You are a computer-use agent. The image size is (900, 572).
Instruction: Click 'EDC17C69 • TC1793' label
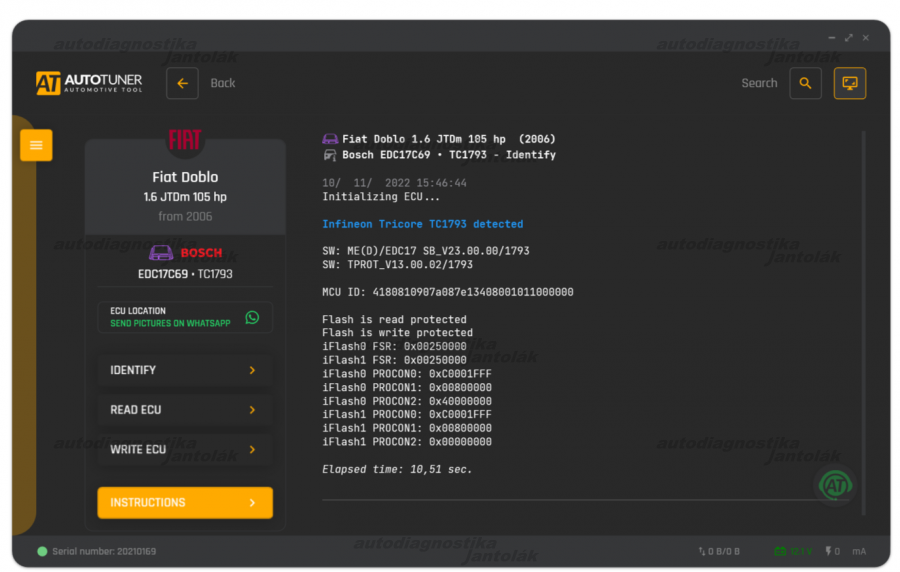(185, 274)
